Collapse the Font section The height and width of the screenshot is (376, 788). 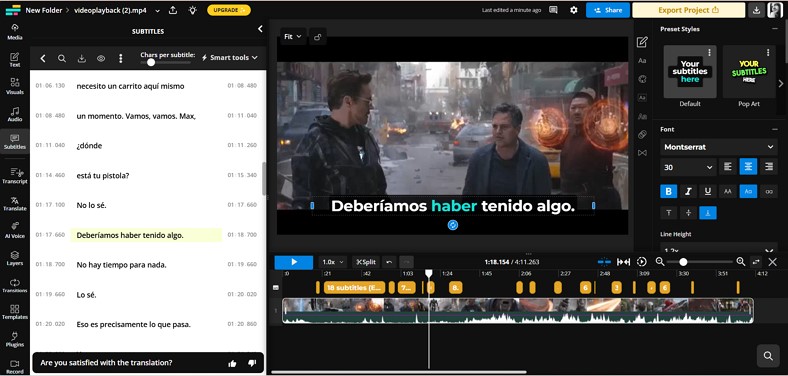click(774, 130)
